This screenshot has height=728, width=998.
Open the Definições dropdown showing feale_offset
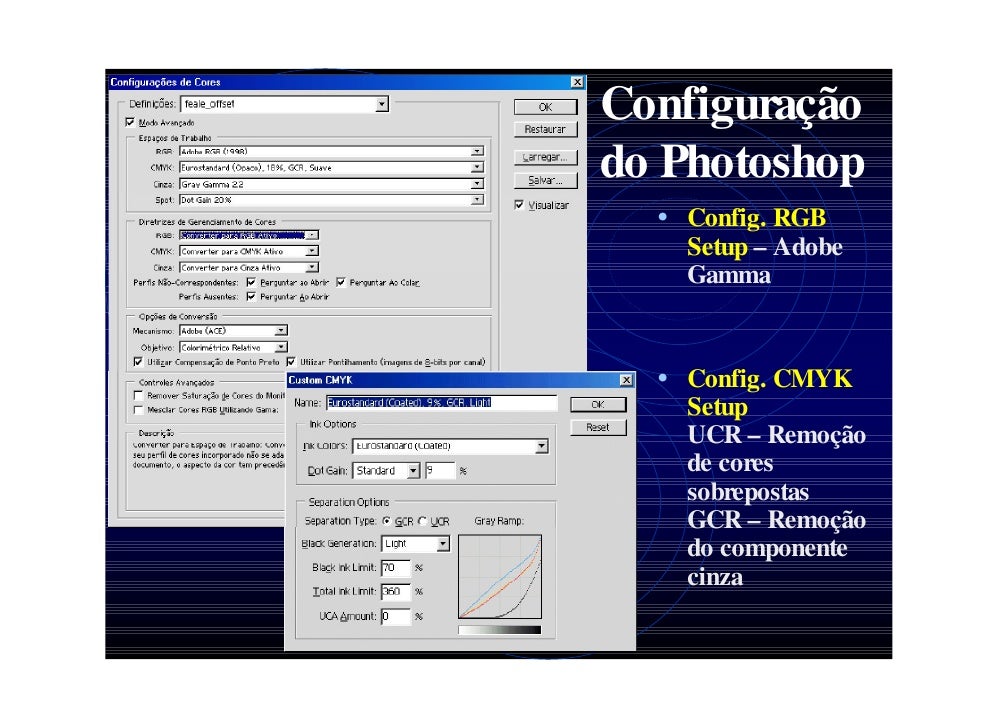click(285, 104)
